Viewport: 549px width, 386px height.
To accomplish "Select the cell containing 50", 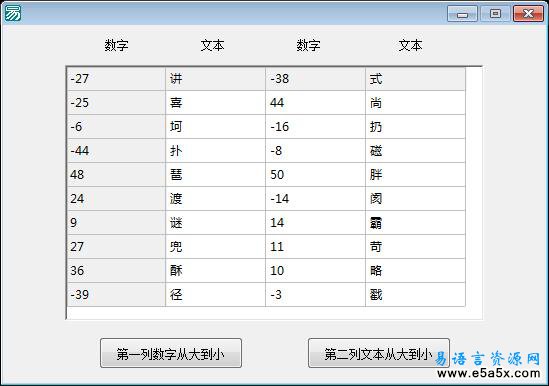I will [315, 175].
